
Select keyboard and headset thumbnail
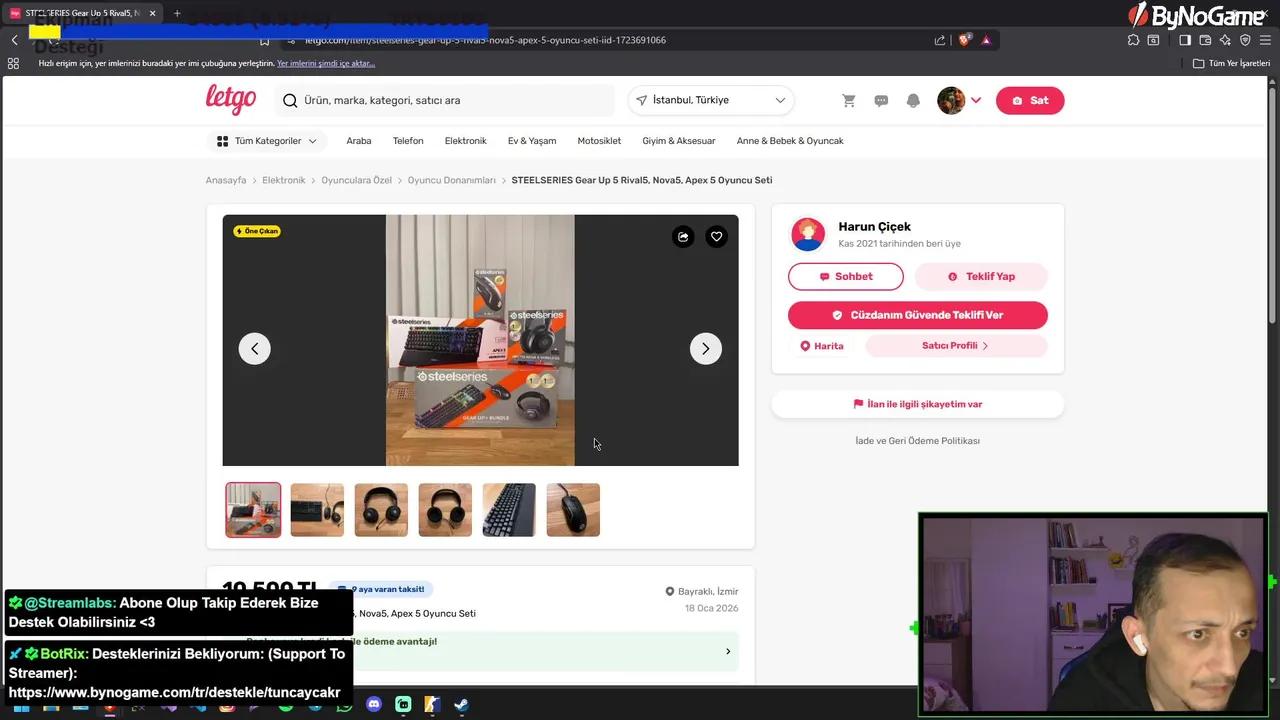coord(317,510)
